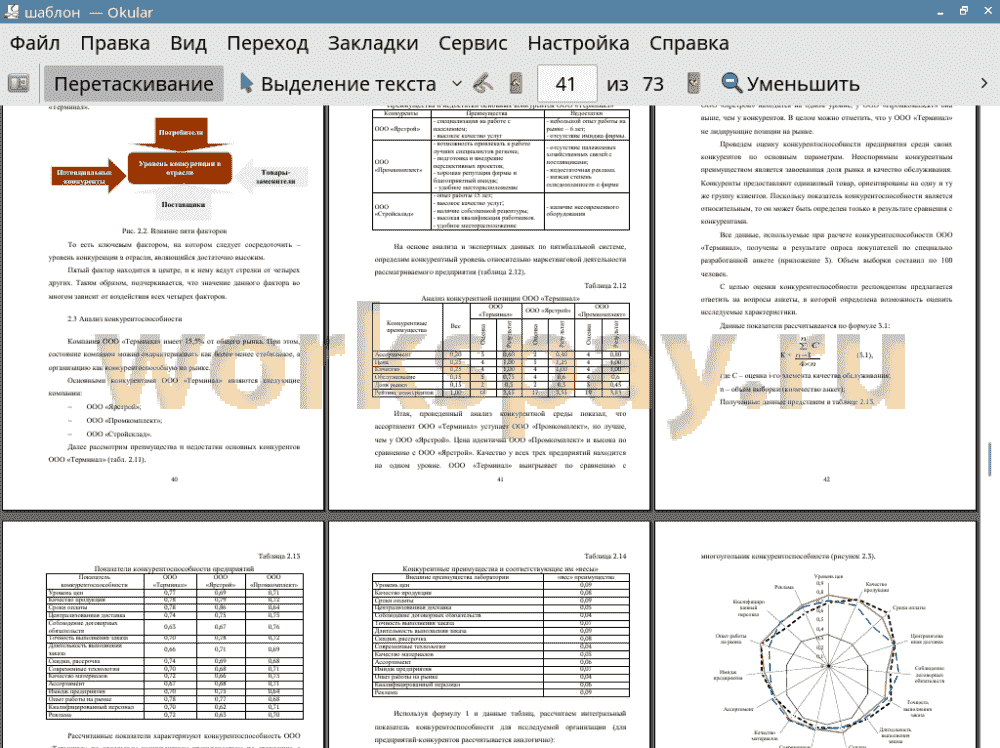
Task: Click the vertical scrollbar handle
Action: (x=990, y=459)
